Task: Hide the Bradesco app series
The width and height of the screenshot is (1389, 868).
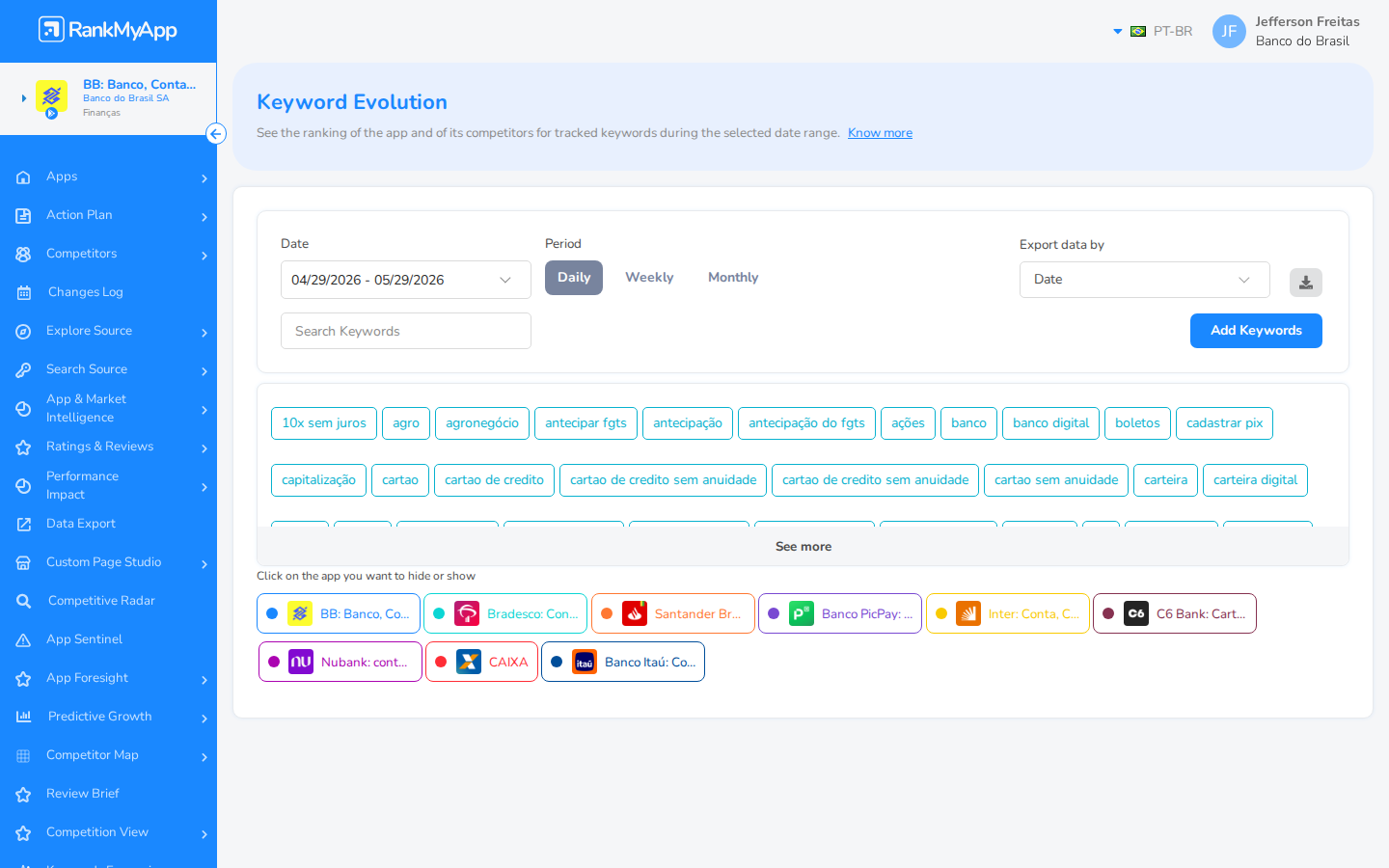Action: pyautogui.click(x=505, y=613)
